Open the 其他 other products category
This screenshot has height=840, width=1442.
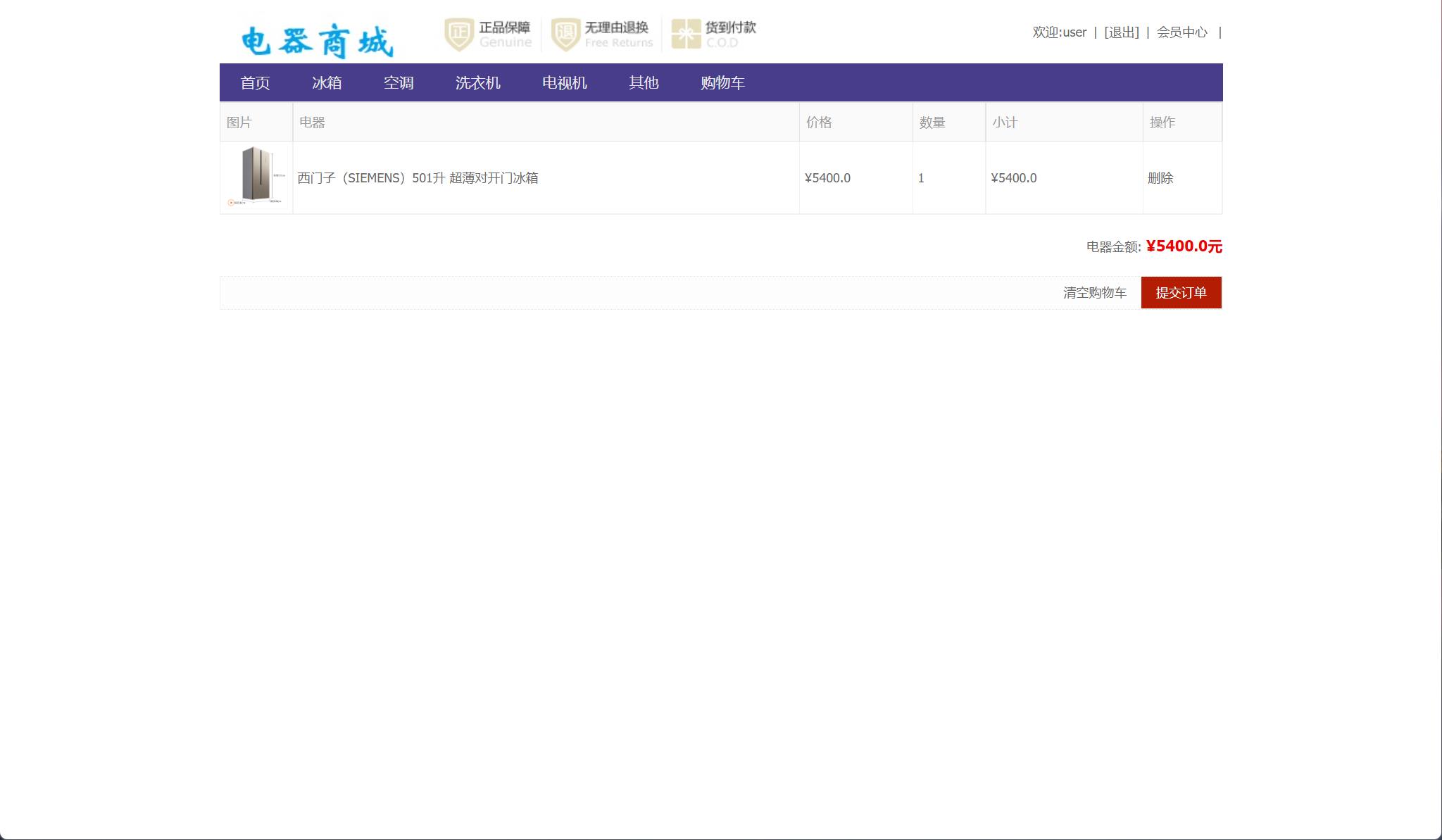pyautogui.click(x=644, y=83)
